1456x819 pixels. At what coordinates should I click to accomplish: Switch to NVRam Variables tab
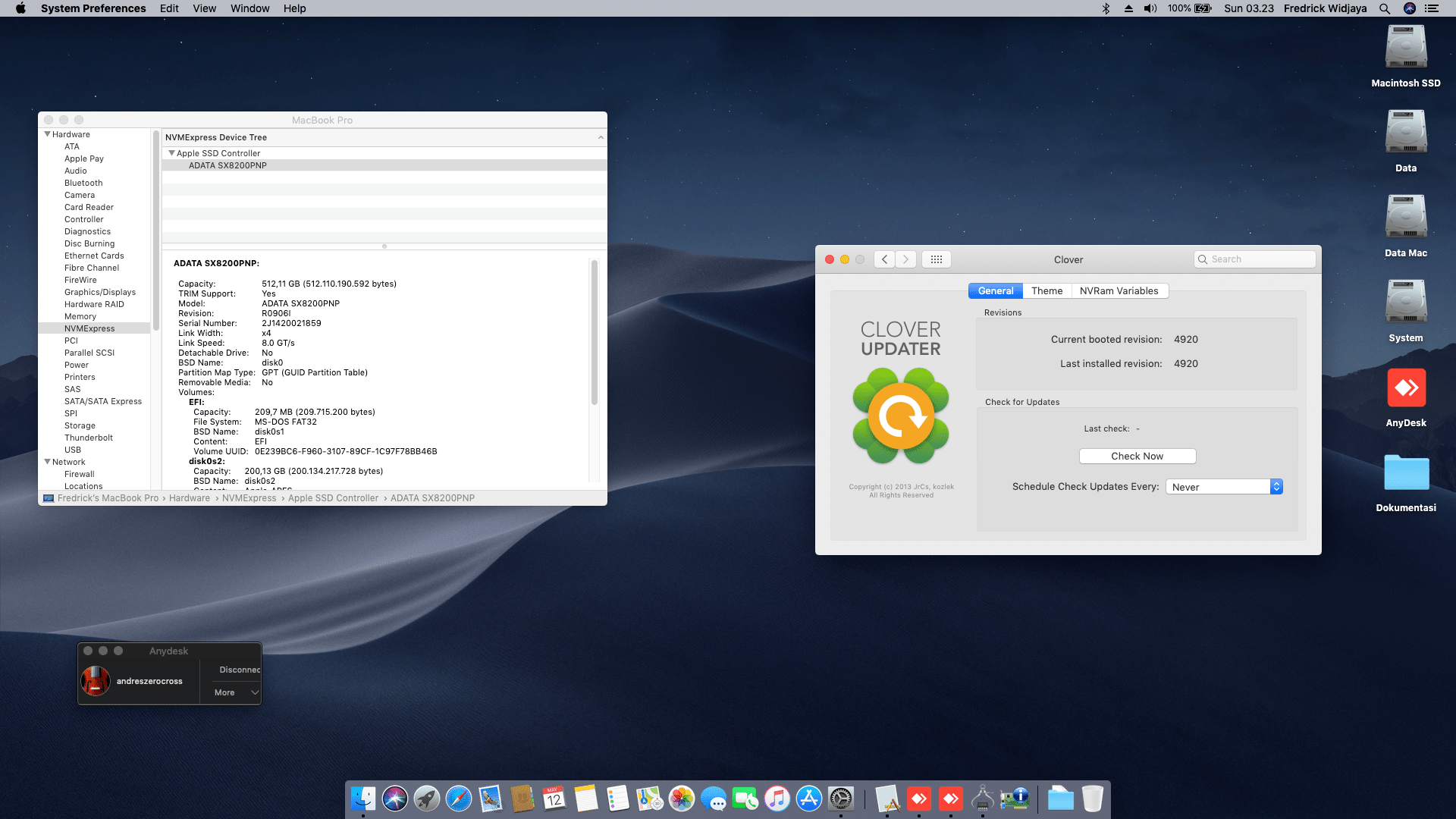click(x=1119, y=291)
